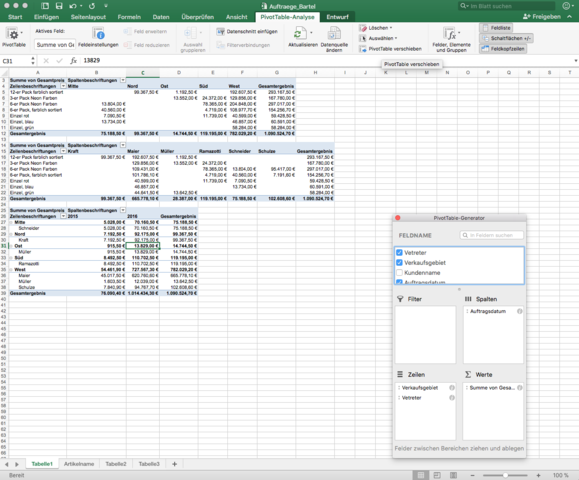Collapse the West group in pivot
The image size is (579, 480).
[11, 270]
